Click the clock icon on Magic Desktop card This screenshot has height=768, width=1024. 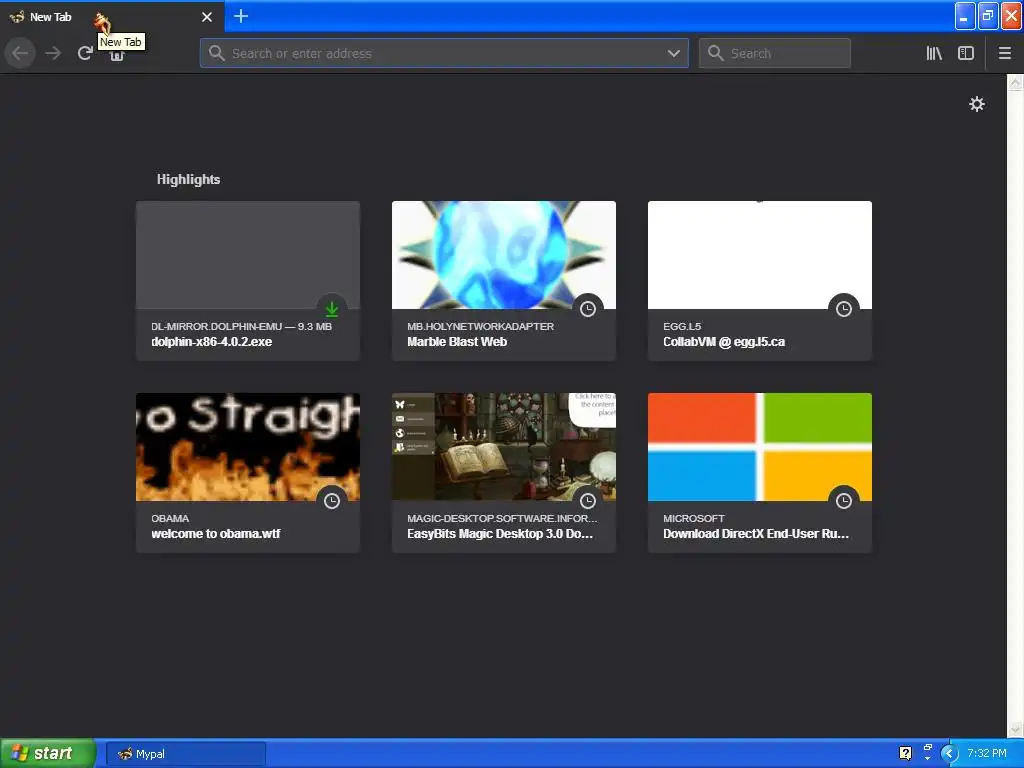[x=588, y=501]
